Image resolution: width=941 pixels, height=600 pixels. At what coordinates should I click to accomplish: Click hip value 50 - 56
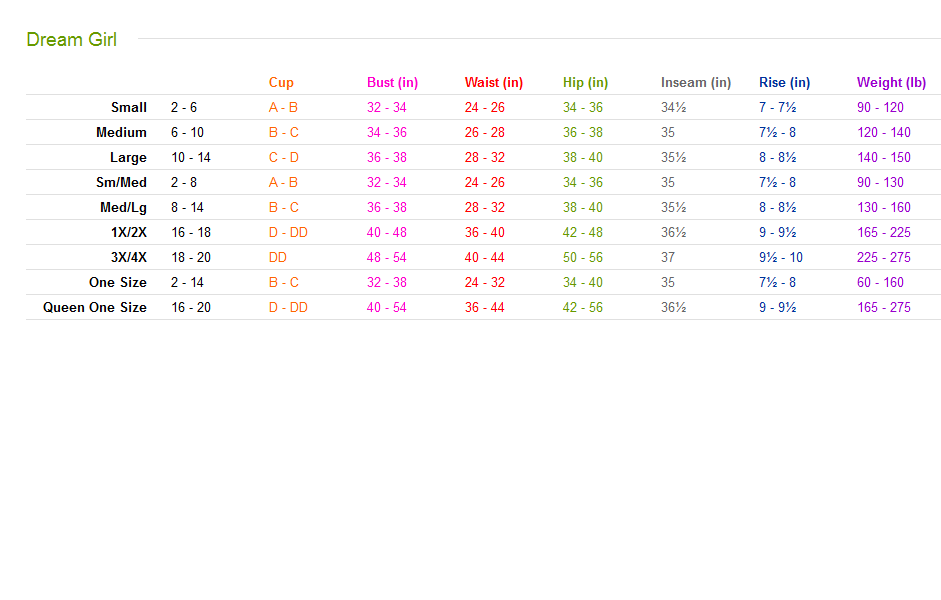pyautogui.click(x=583, y=257)
